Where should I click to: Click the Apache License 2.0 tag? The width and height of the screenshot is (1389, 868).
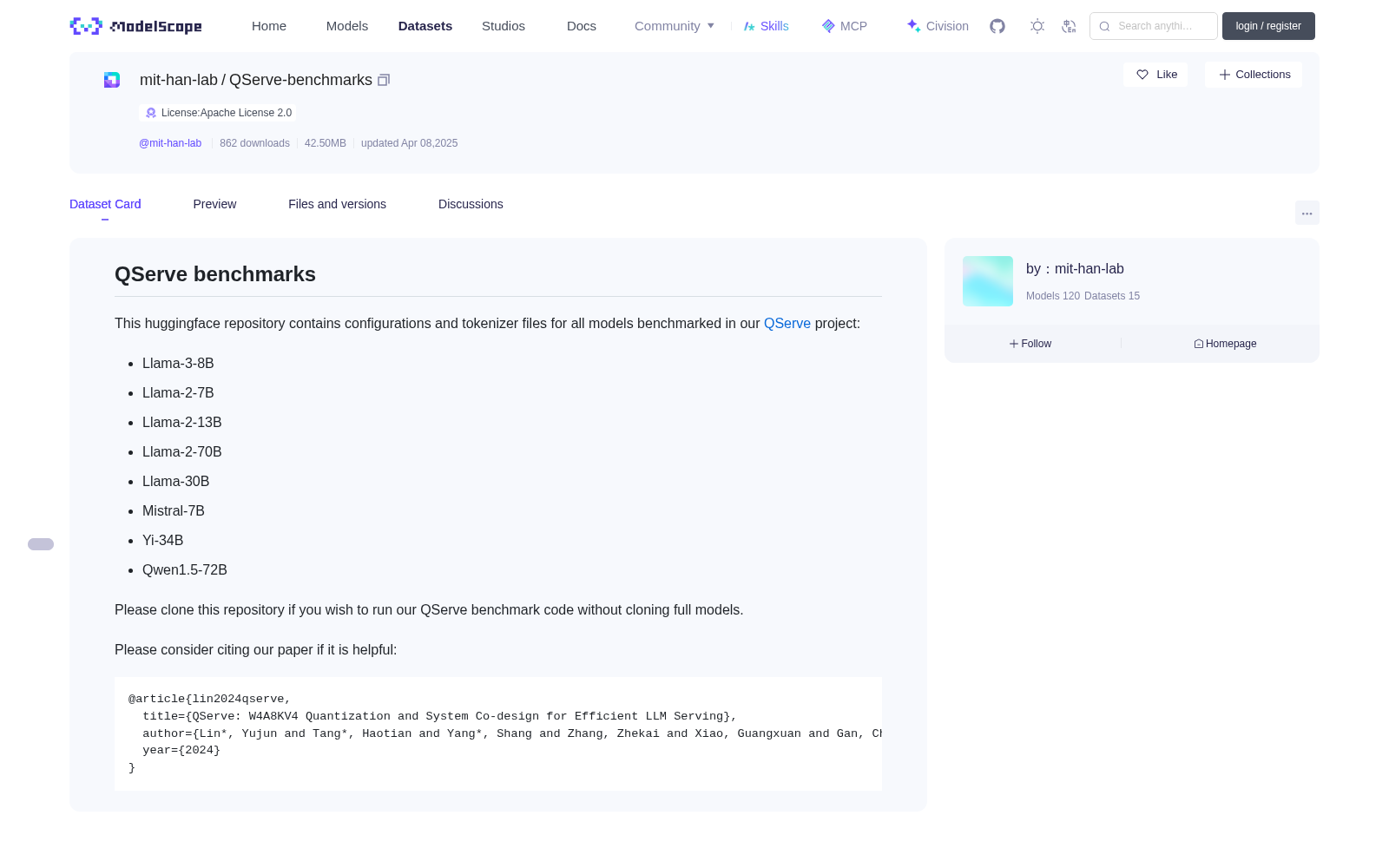pyautogui.click(x=218, y=113)
